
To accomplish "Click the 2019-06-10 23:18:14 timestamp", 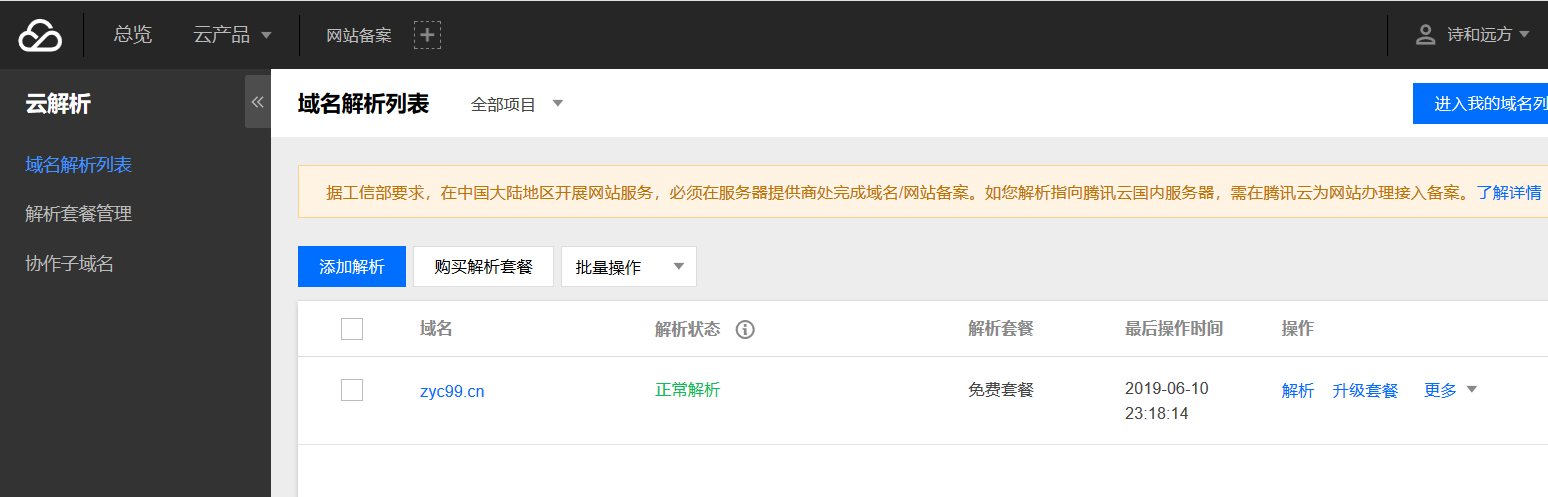I will (1167, 400).
